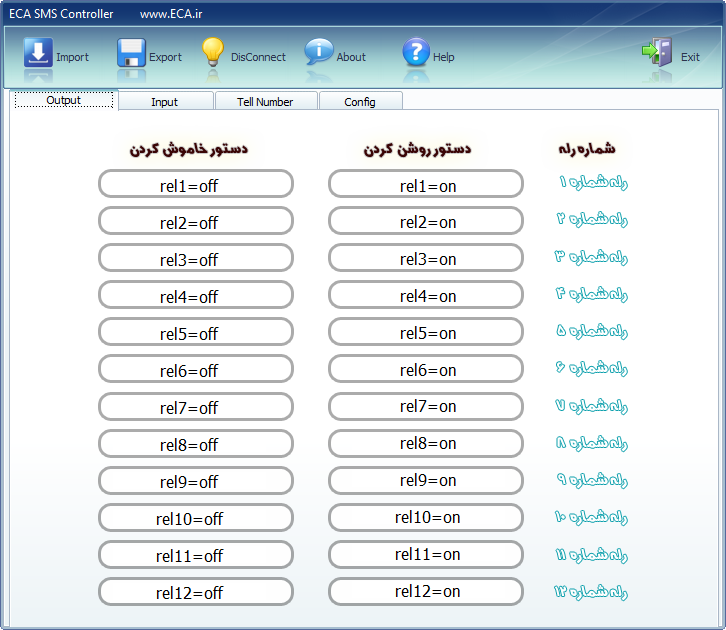Image resolution: width=726 pixels, height=630 pixels.
Task: Click the Help question mark icon
Action: pyautogui.click(x=416, y=52)
